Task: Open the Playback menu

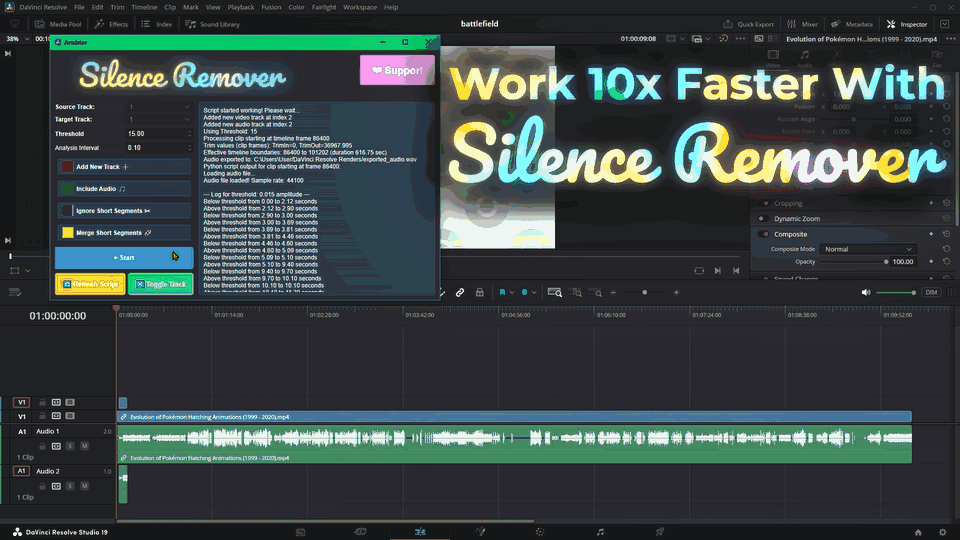Action: tap(241, 7)
